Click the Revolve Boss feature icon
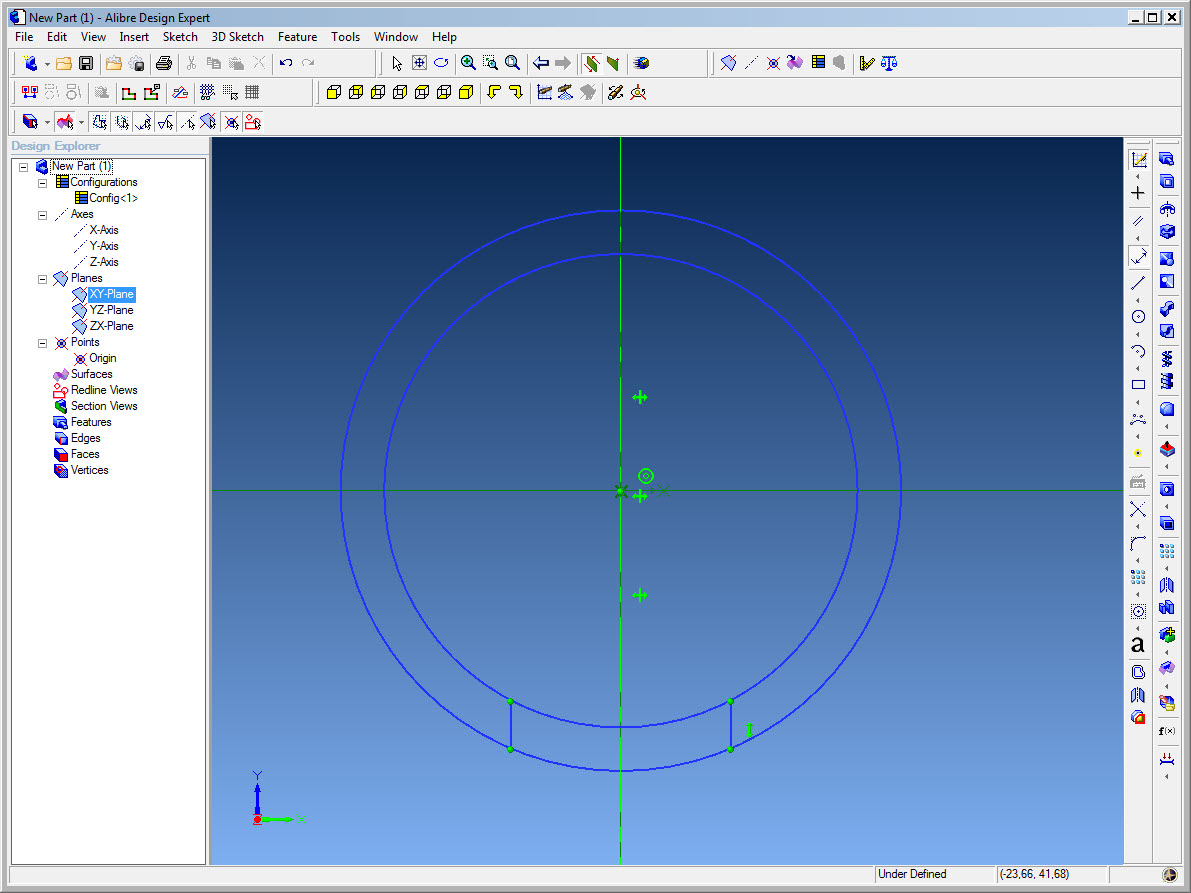 (x=1167, y=209)
